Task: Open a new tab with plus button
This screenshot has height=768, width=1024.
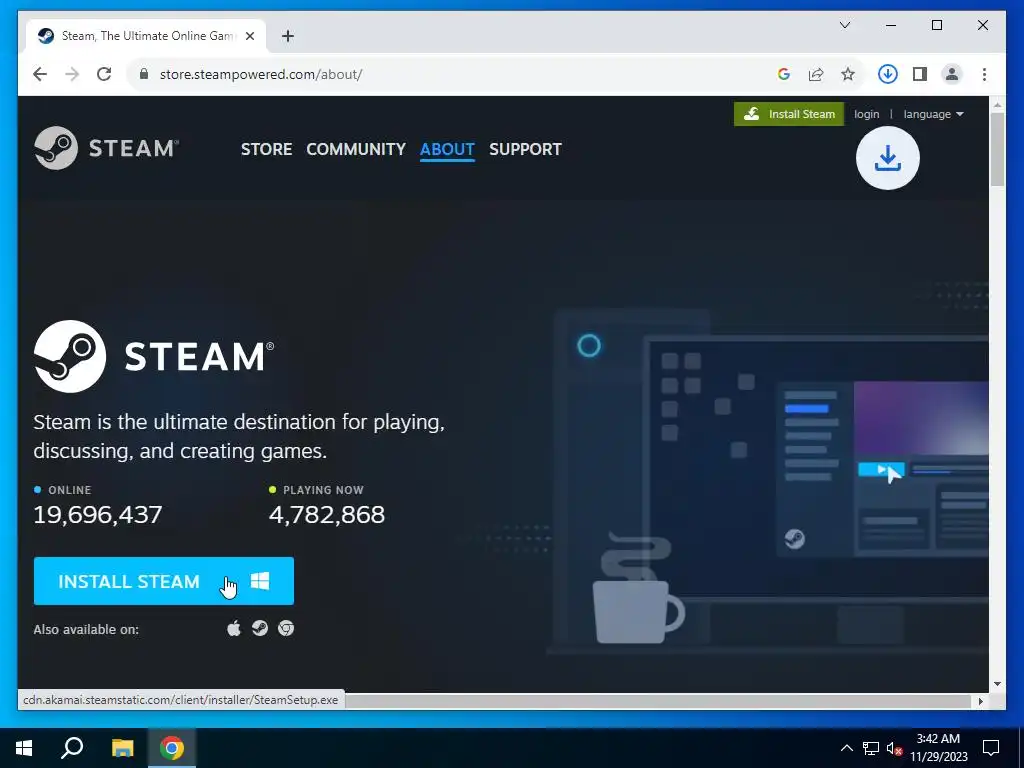Action: tap(288, 36)
